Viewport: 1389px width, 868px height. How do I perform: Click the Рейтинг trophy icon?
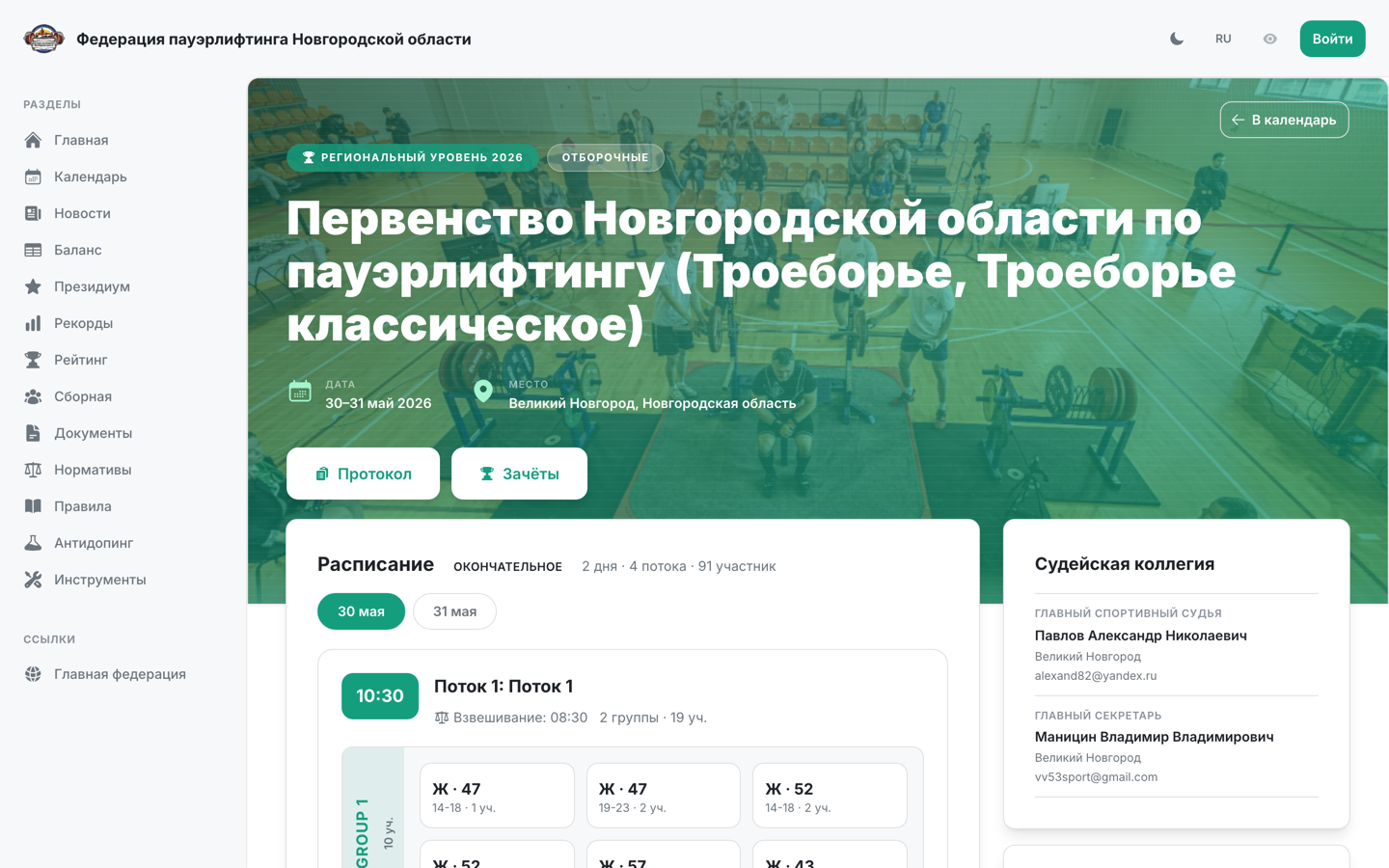[x=33, y=360]
